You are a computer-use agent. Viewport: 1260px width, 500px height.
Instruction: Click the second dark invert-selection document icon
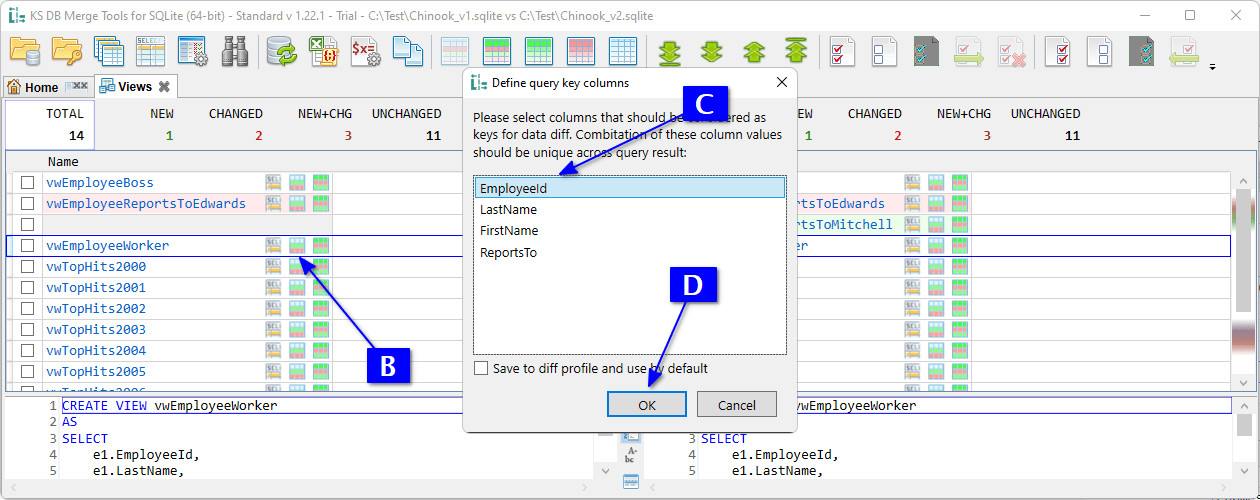point(1142,51)
